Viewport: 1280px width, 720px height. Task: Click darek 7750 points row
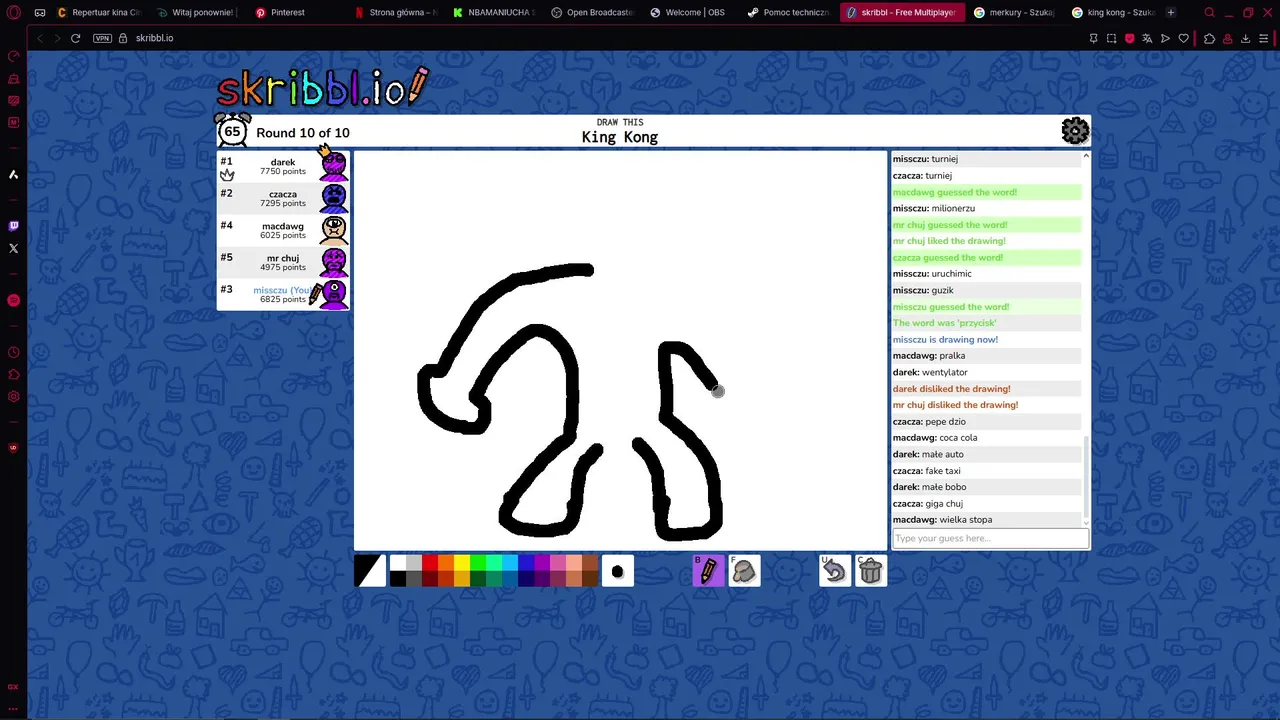point(283,166)
